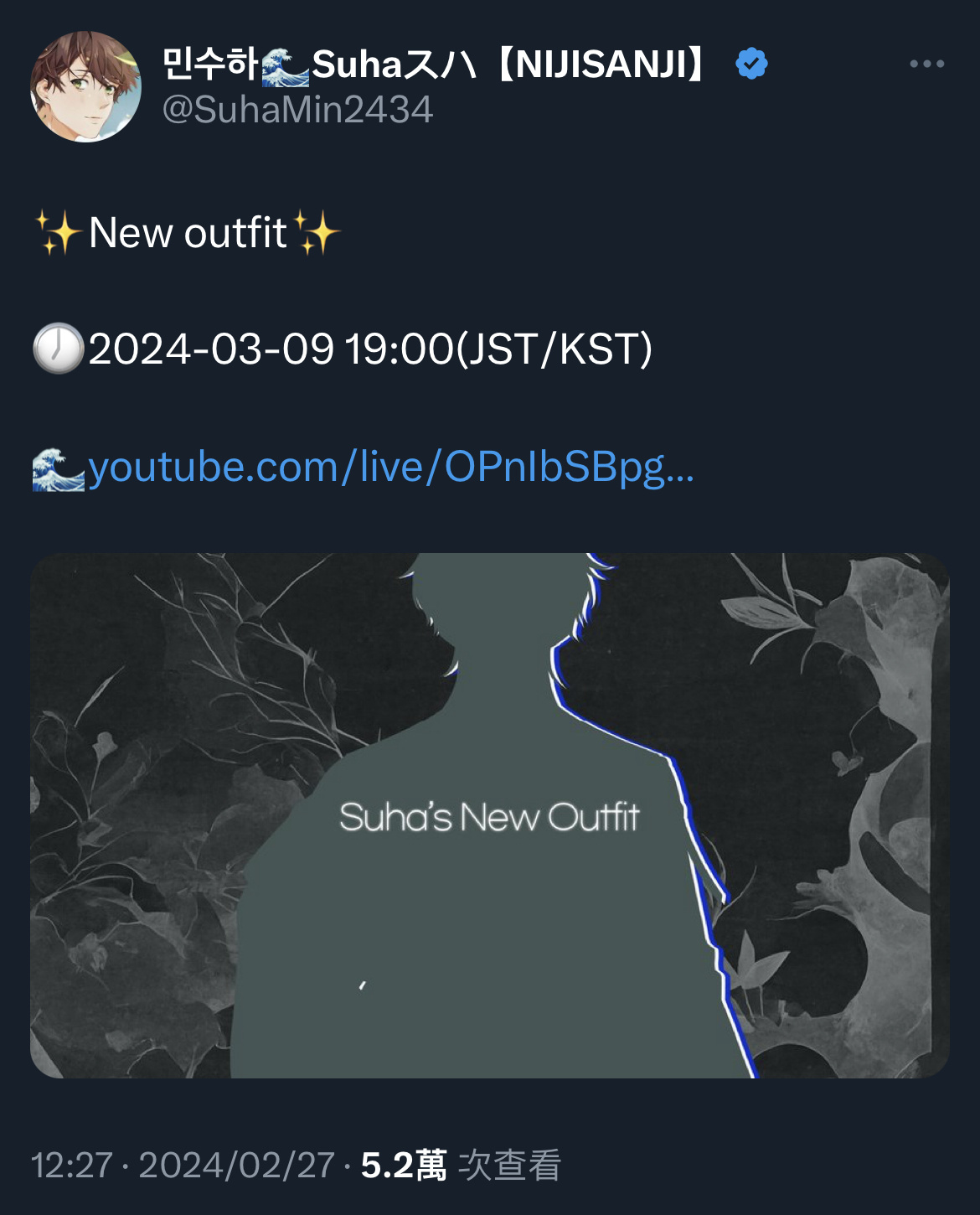Open the @SuhaMin2434 handle
Viewport: 980px width, 1215px height.
click(x=297, y=110)
